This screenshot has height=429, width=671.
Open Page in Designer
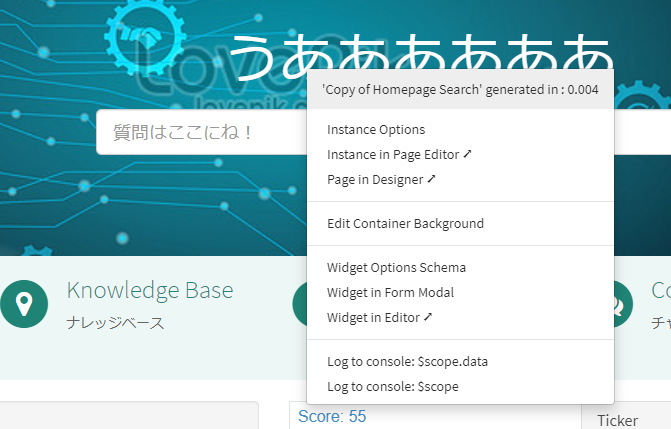381,179
